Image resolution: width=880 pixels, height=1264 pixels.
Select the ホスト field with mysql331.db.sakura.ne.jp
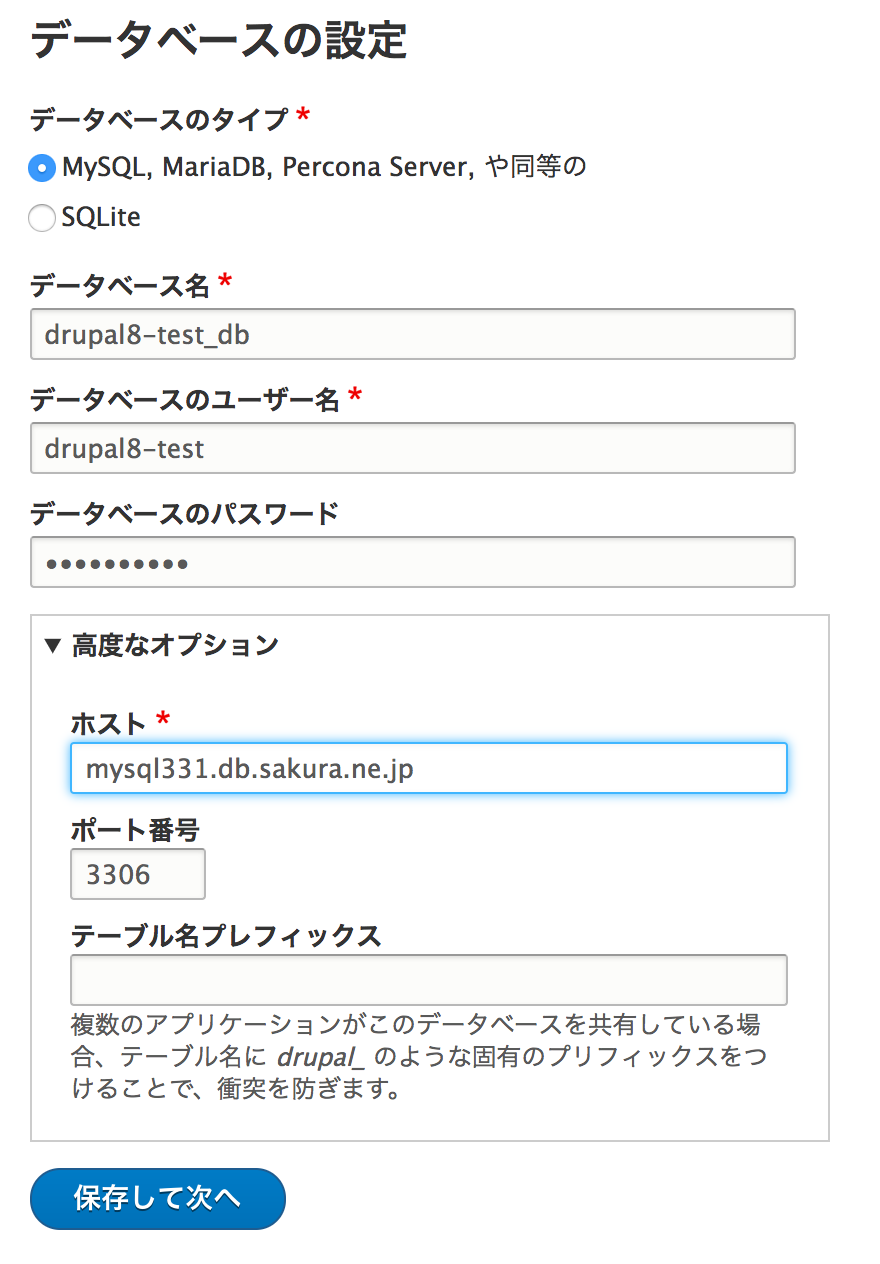[x=428, y=768]
